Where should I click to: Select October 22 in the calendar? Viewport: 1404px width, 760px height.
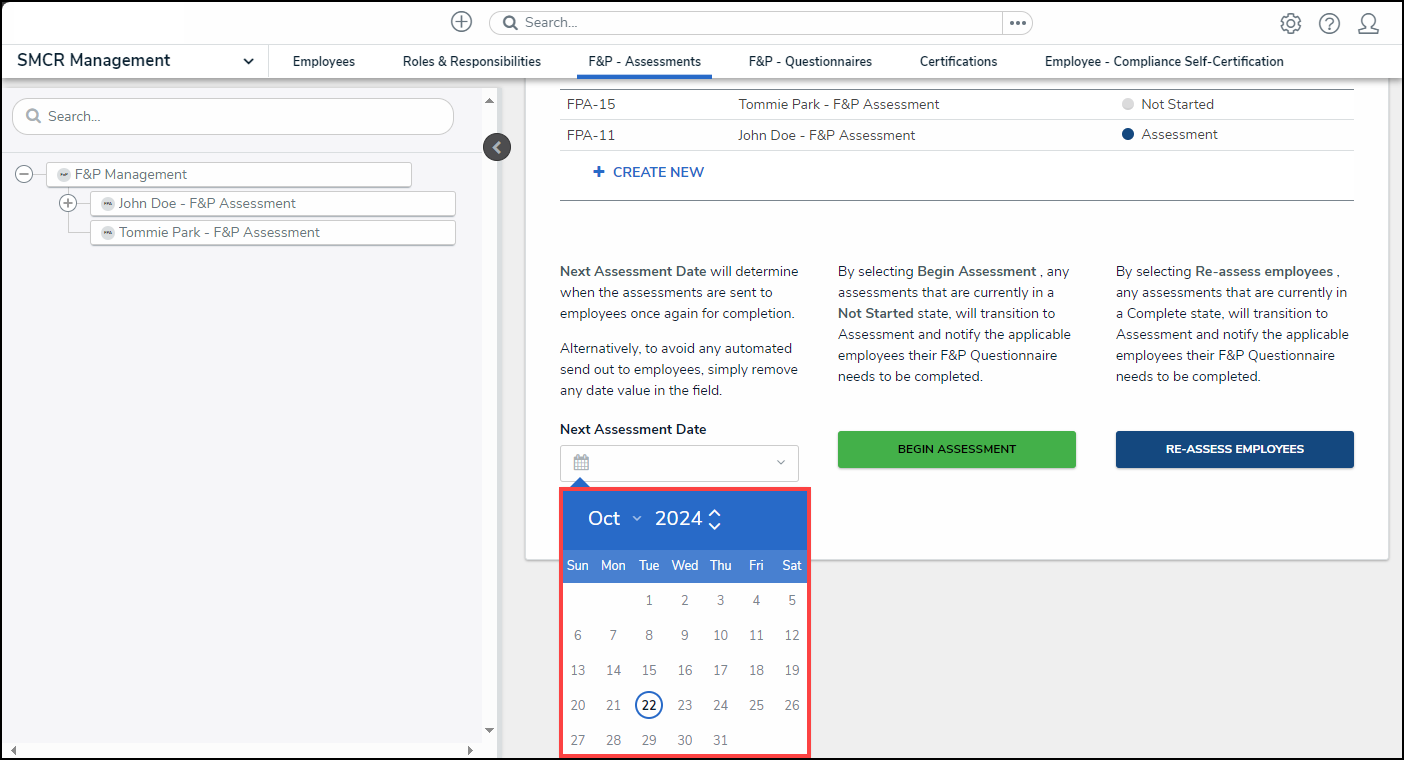(649, 705)
